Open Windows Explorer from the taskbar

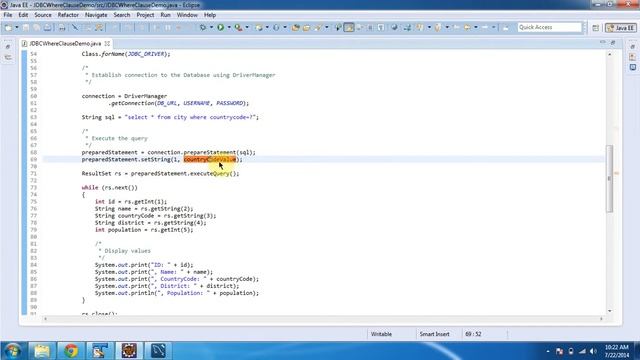[42, 351]
